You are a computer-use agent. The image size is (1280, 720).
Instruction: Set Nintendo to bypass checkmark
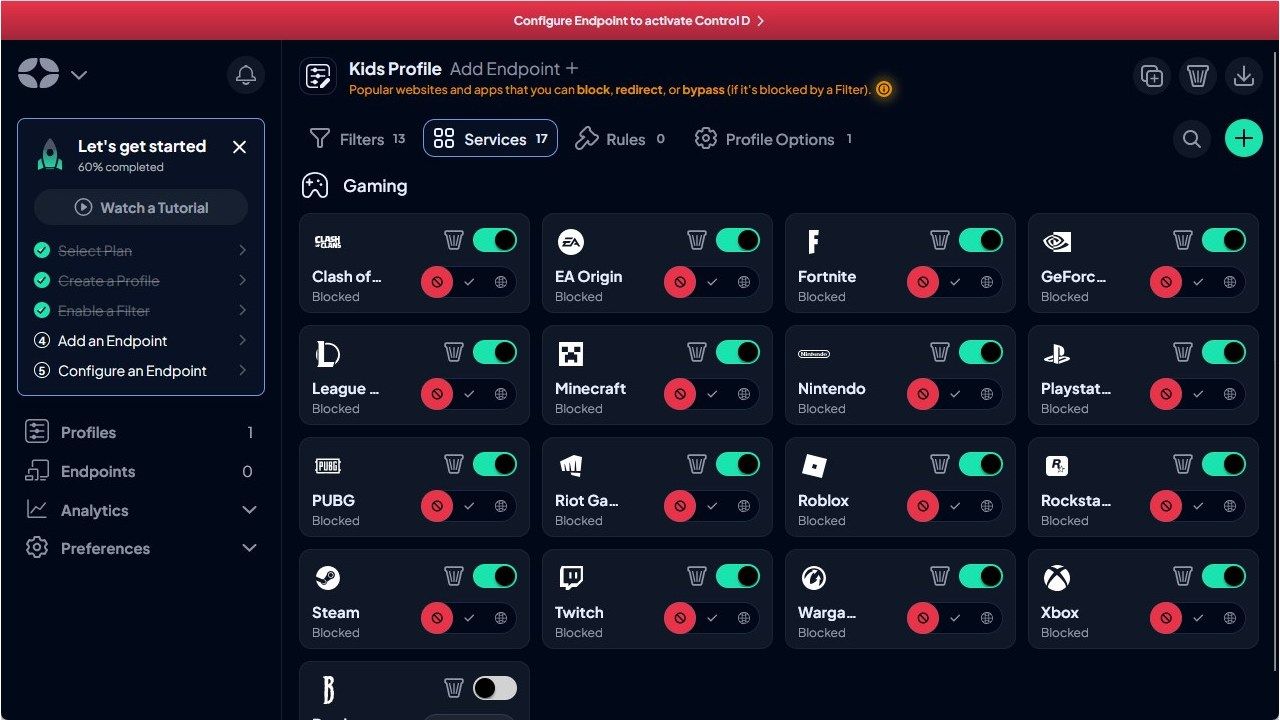point(955,394)
